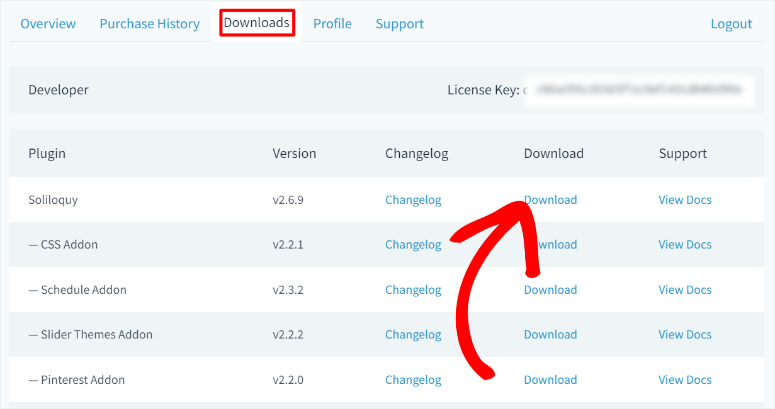Download the Soliloquy plugin

coord(551,200)
